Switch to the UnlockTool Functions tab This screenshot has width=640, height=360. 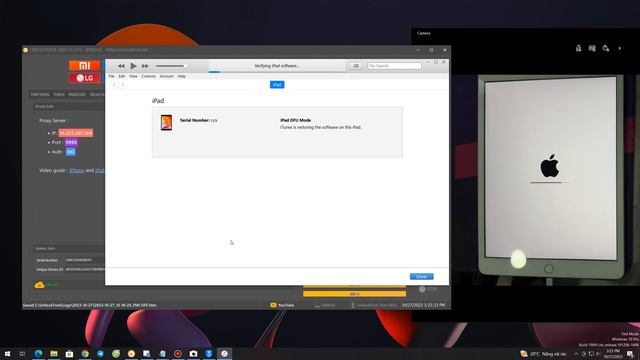point(40,94)
